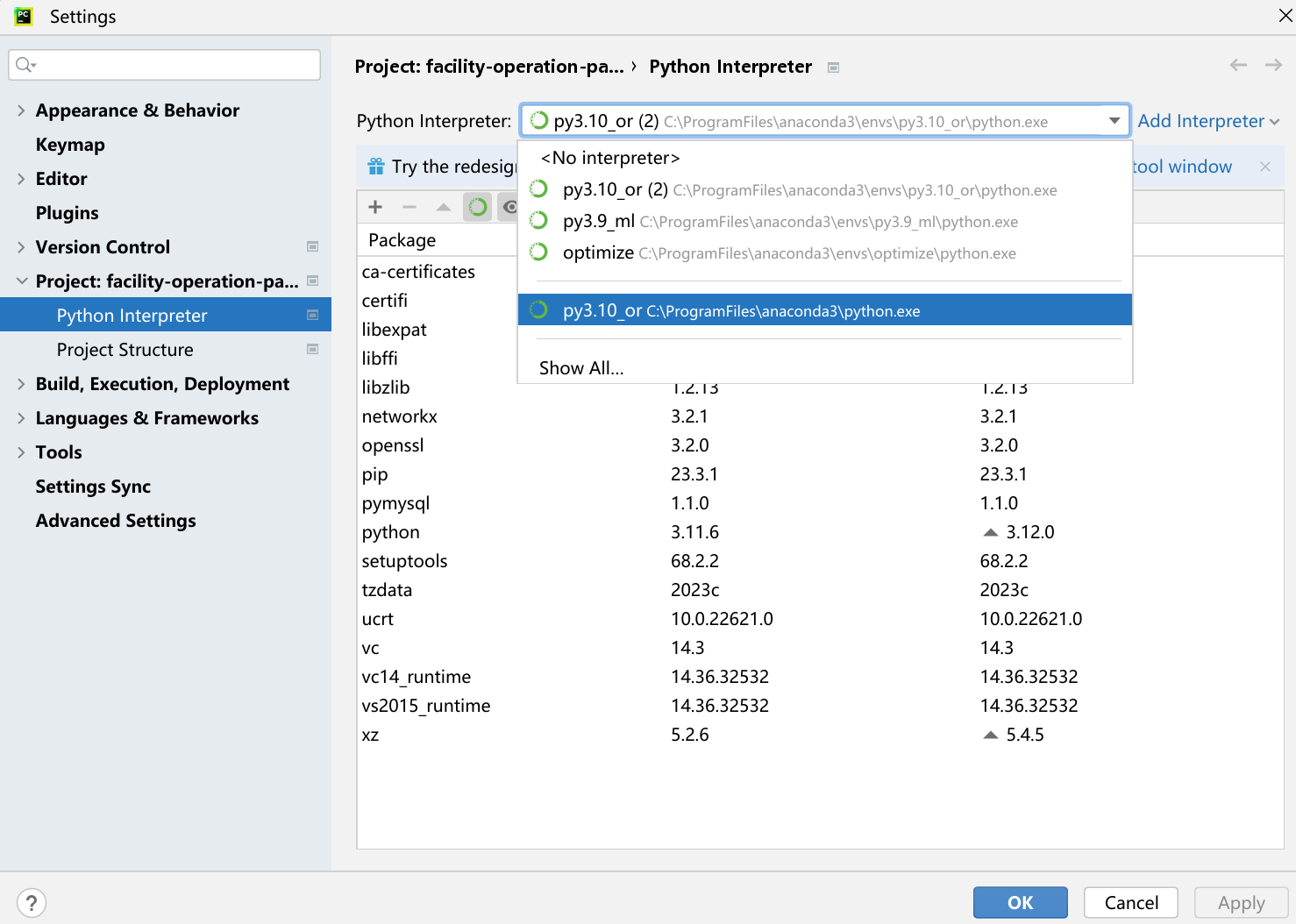Click the PyCharm logo in title bar
This screenshot has height=924, width=1296.
(x=24, y=16)
